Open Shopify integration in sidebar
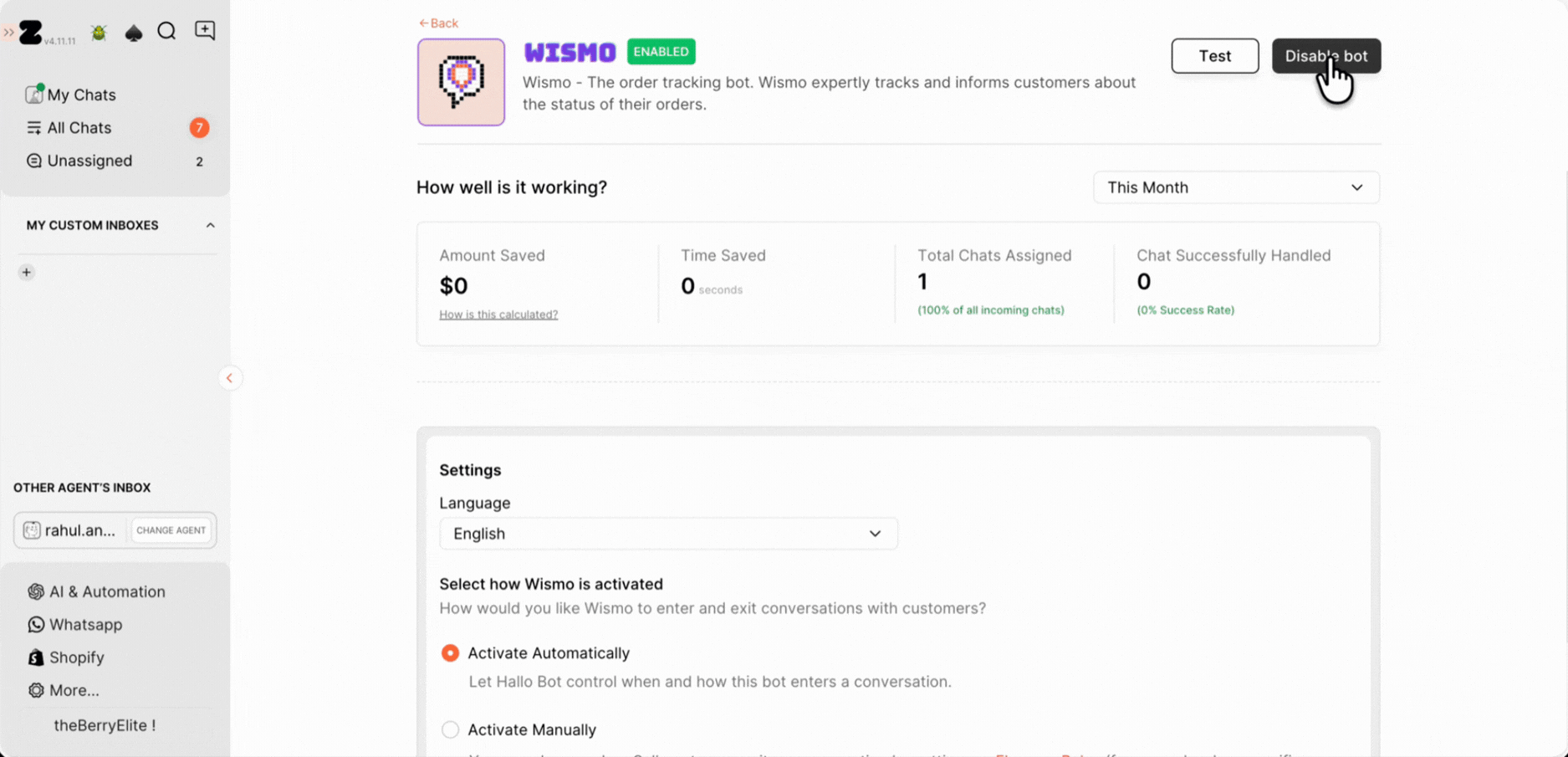 point(76,657)
